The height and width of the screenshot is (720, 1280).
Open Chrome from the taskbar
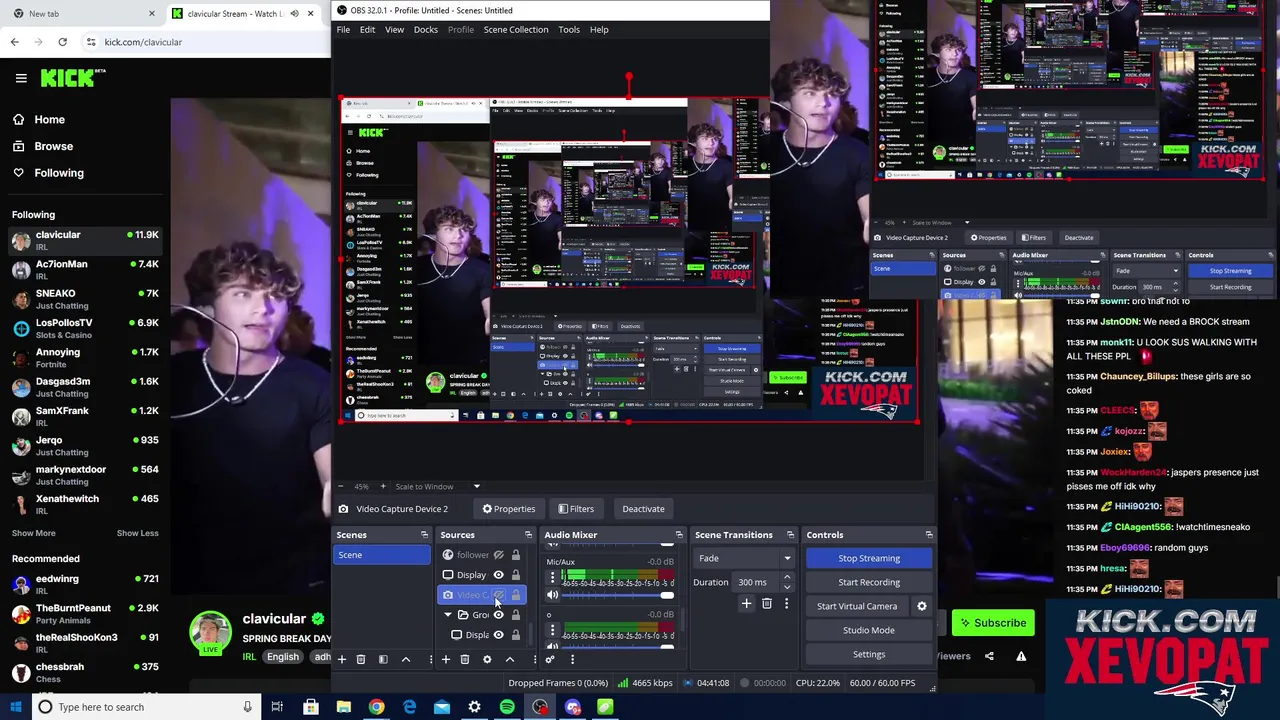(376, 707)
